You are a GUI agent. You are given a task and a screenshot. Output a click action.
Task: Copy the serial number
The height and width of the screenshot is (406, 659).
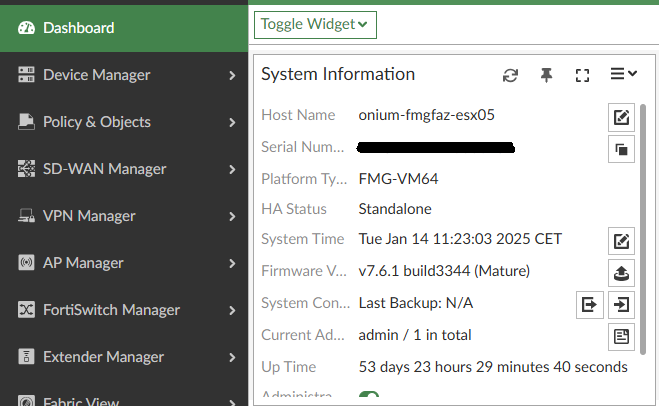coord(621,150)
